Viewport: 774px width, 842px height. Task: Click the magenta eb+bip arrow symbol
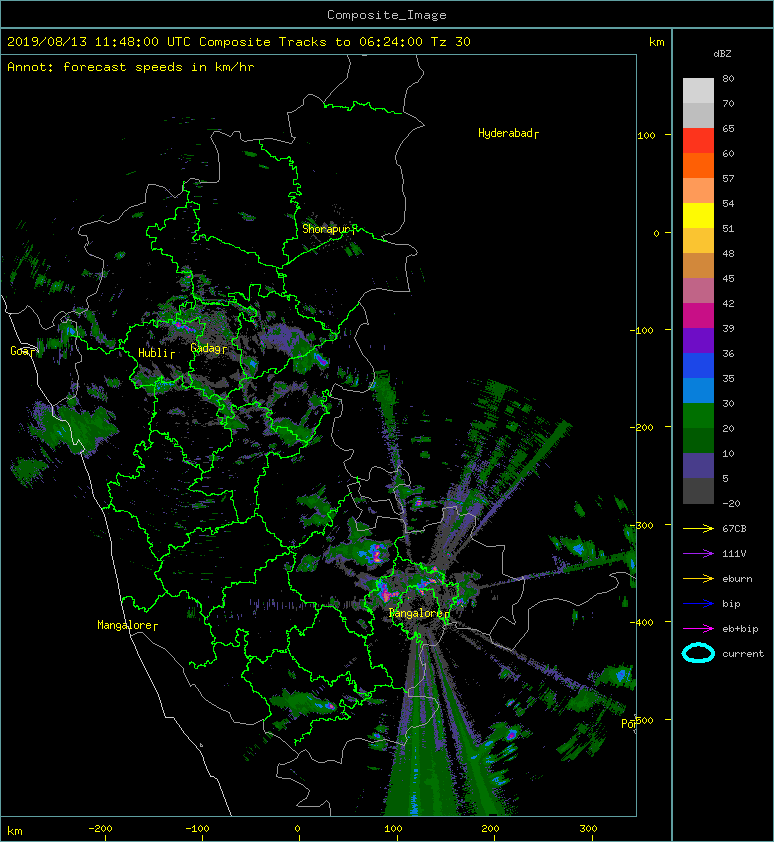pyautogui.click(x=698, y=629)
